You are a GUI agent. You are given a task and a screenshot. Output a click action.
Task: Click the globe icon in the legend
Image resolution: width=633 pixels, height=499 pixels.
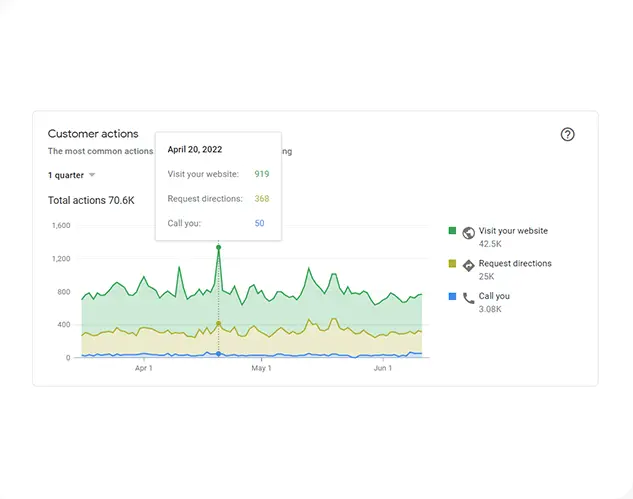468,231
